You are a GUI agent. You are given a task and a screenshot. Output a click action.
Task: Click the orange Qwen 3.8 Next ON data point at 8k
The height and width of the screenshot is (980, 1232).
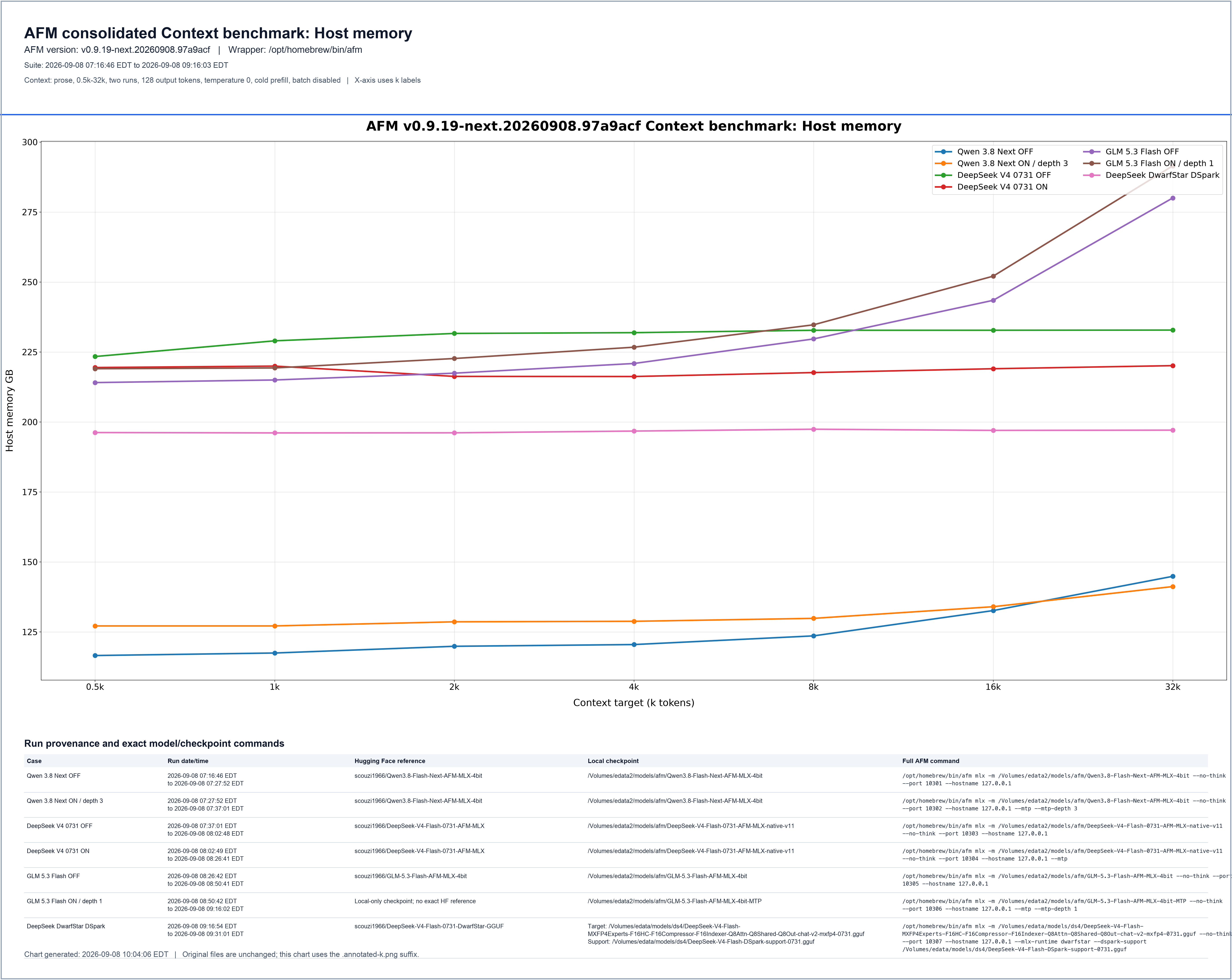(814, 618)
